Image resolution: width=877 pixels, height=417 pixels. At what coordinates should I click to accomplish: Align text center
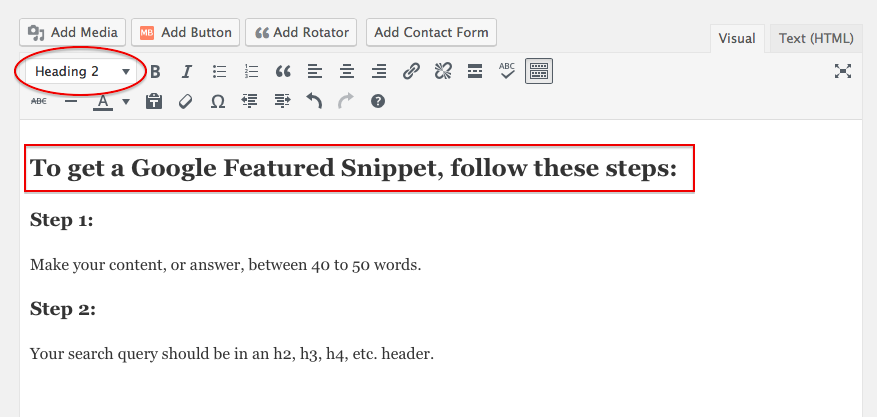pyautogui.click(x=347, y=72)
